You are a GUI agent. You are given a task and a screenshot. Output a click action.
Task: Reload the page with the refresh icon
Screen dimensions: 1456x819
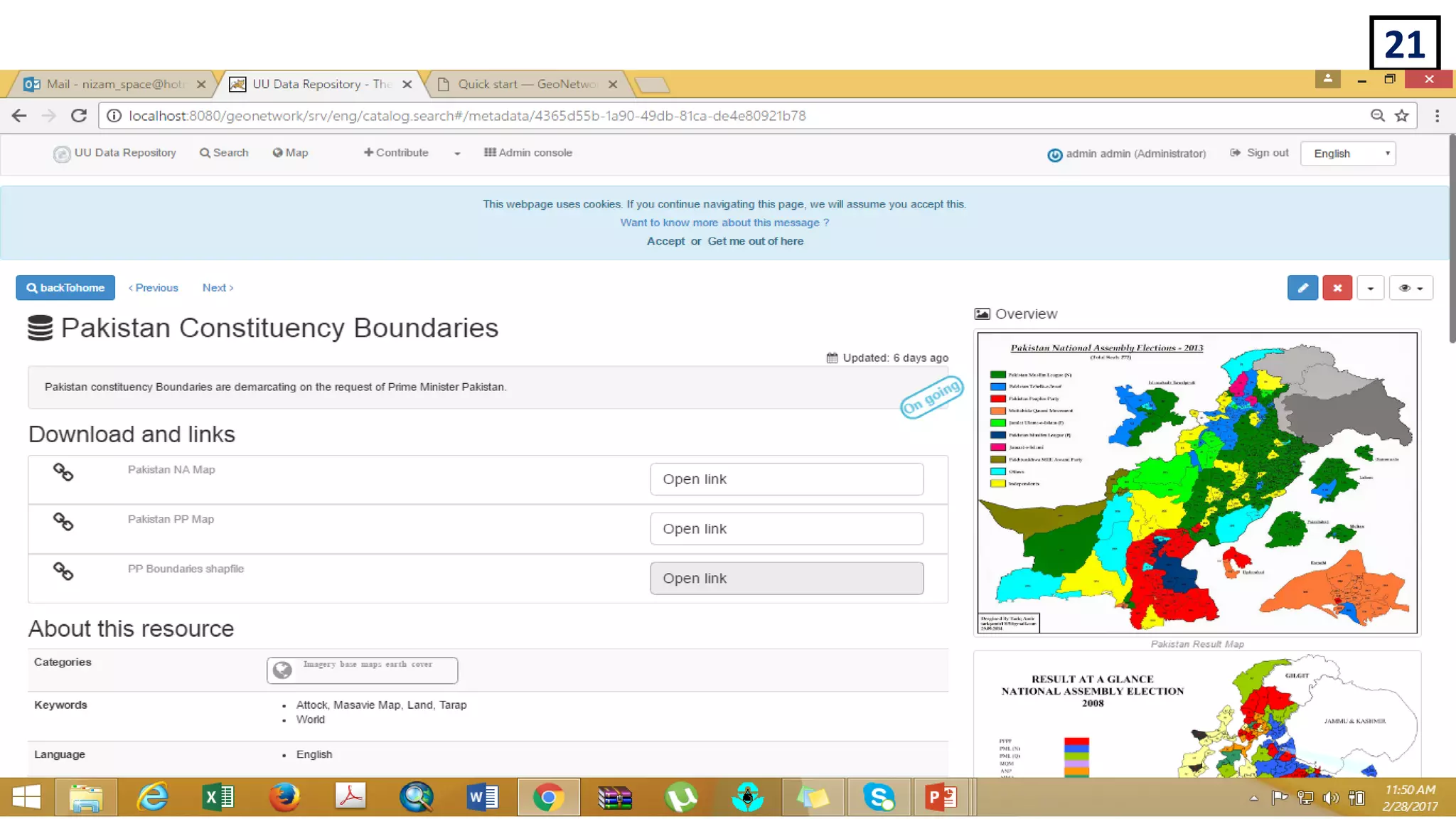79,116
